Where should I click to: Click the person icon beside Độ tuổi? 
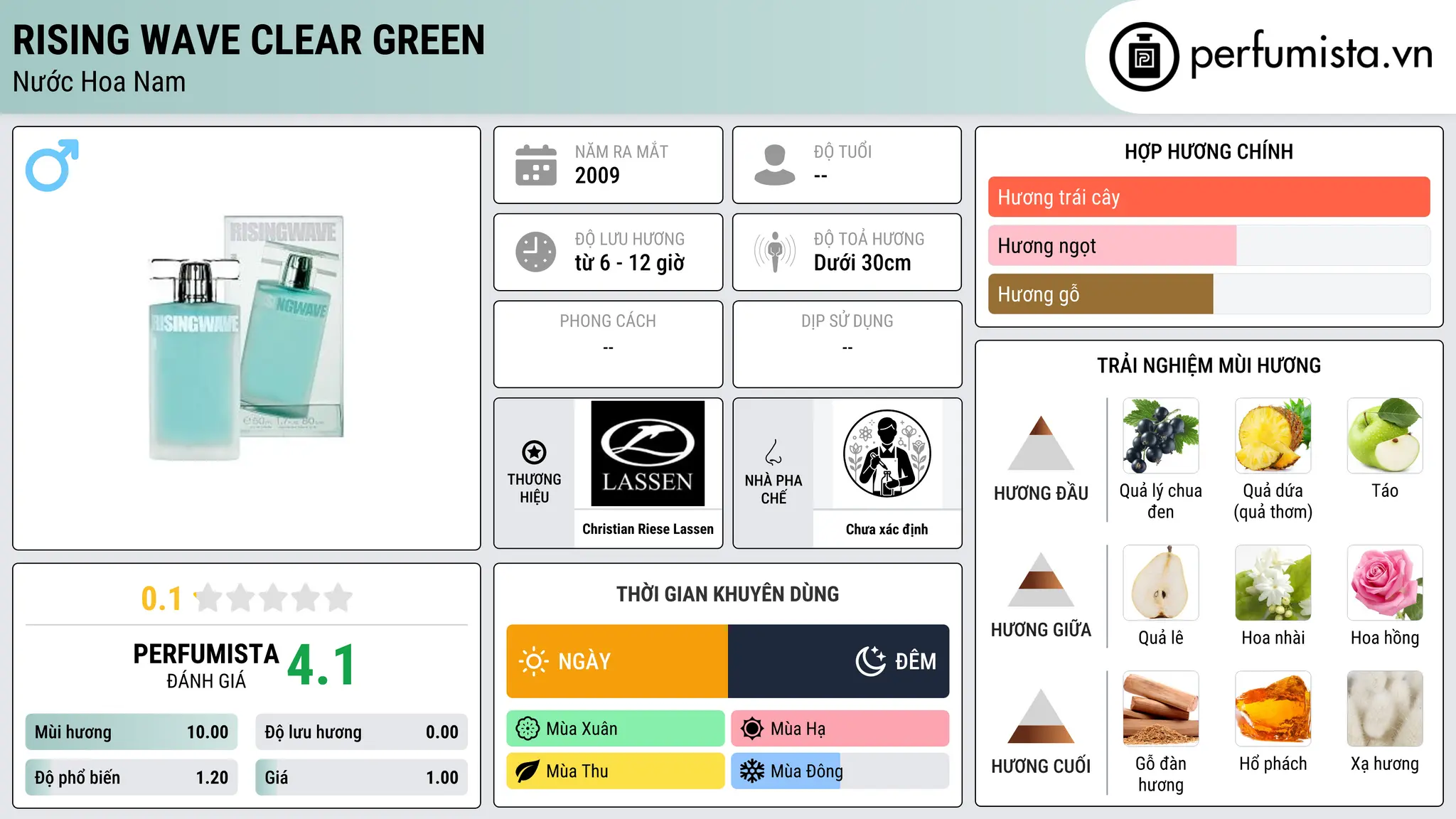tap(775, 165)
